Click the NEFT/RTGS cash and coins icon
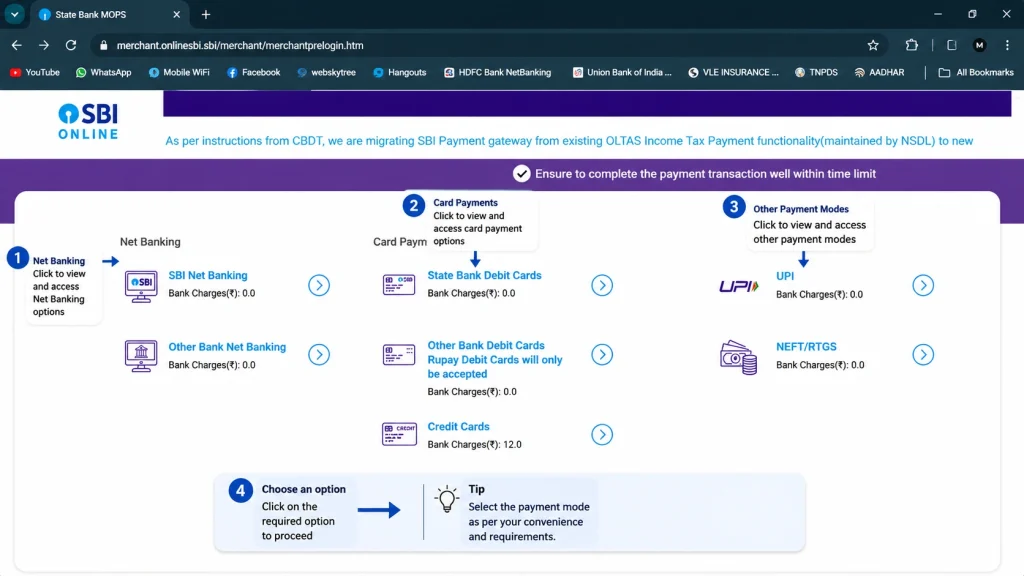 tap(739, 357)
